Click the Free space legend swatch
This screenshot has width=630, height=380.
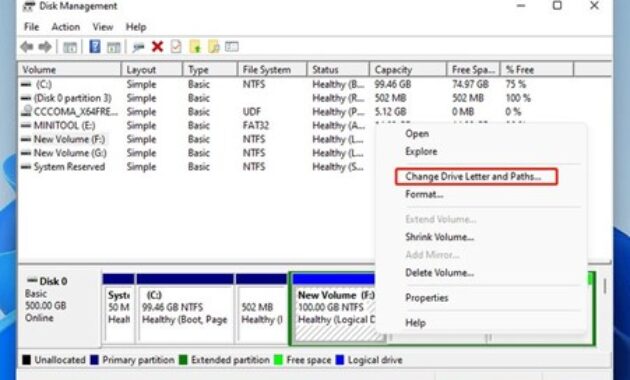pyautogui.click(x=278, y=360)
